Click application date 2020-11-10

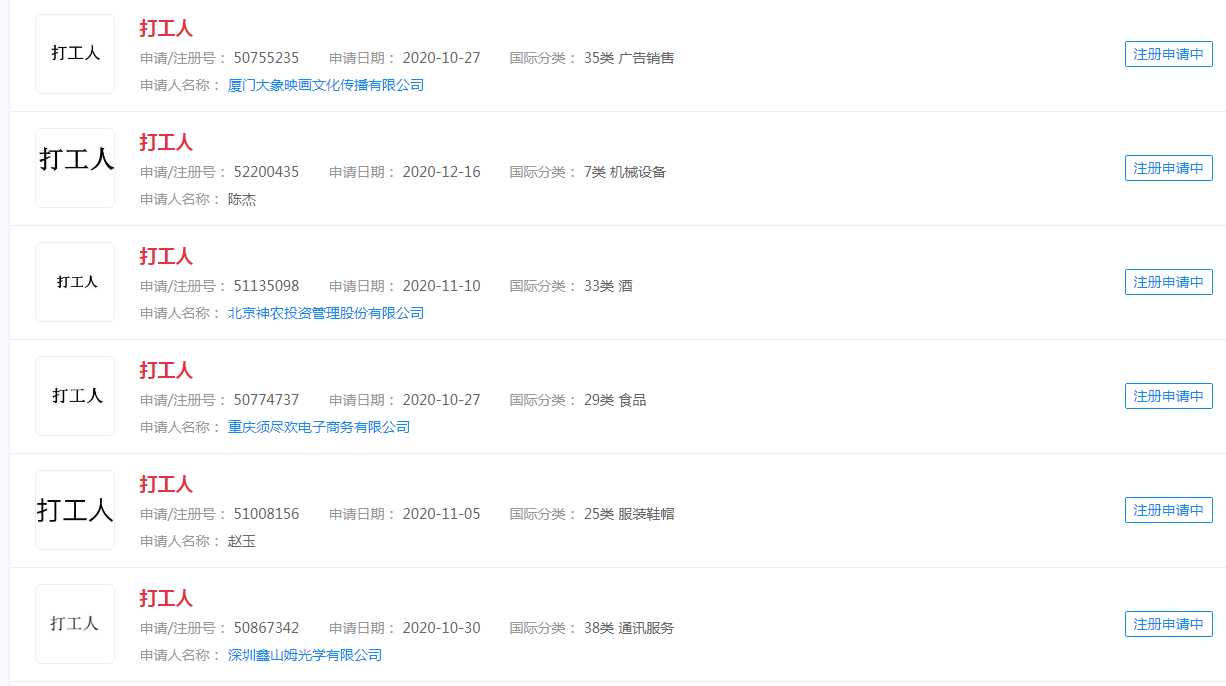pyautogui.click(x=441, y=286)
